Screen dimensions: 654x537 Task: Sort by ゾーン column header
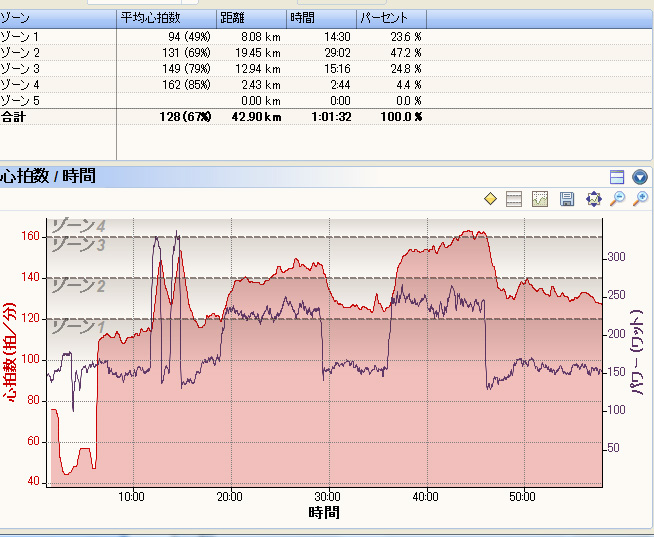pos(58,18)
